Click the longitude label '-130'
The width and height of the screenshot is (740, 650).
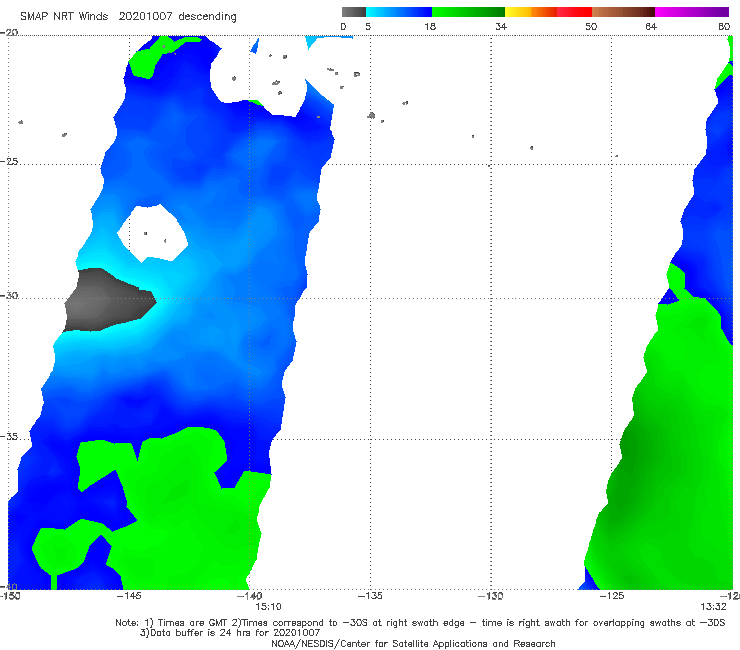point(491,596)
